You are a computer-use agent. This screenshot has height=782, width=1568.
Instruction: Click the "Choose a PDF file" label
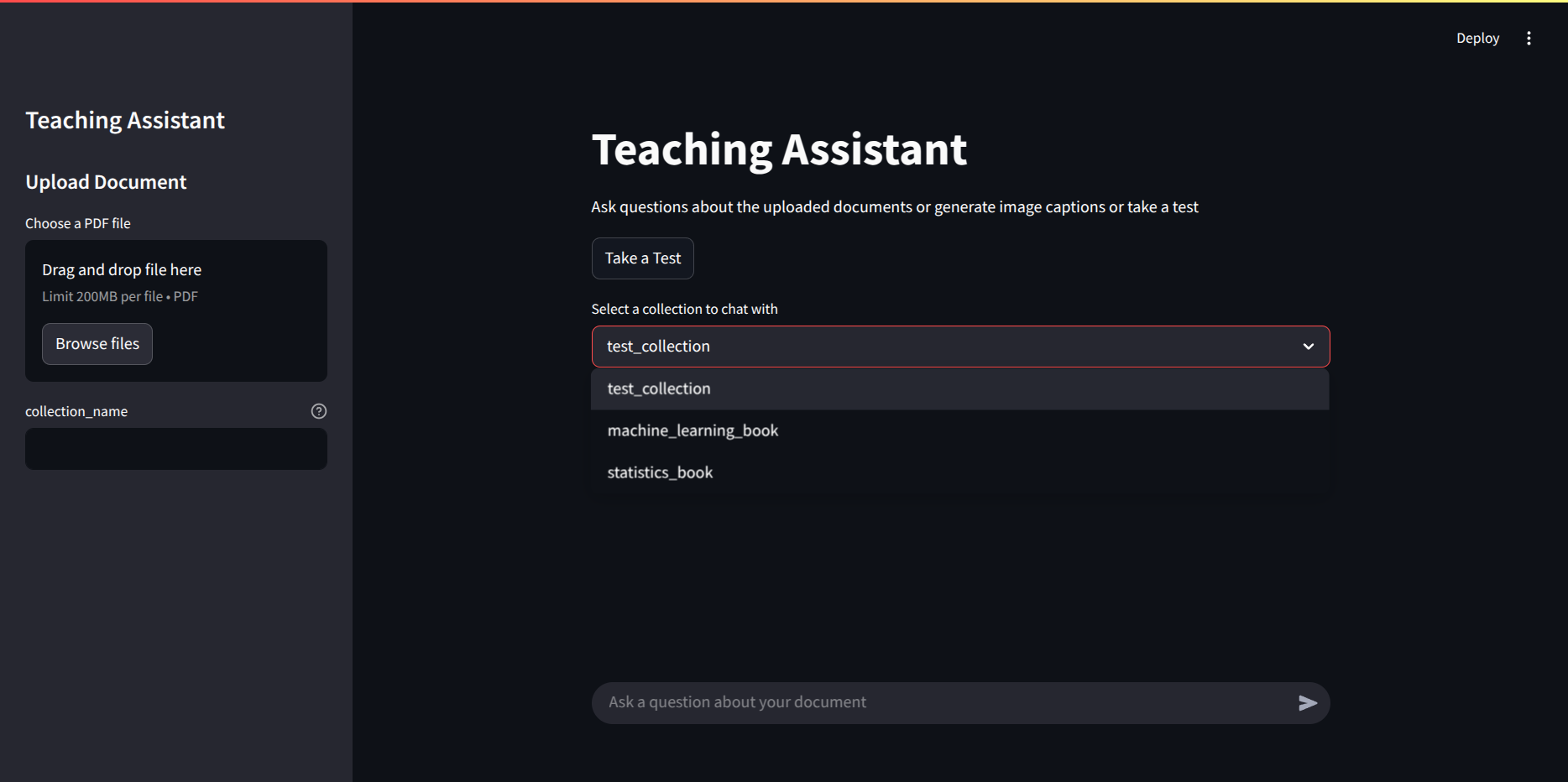78,223
